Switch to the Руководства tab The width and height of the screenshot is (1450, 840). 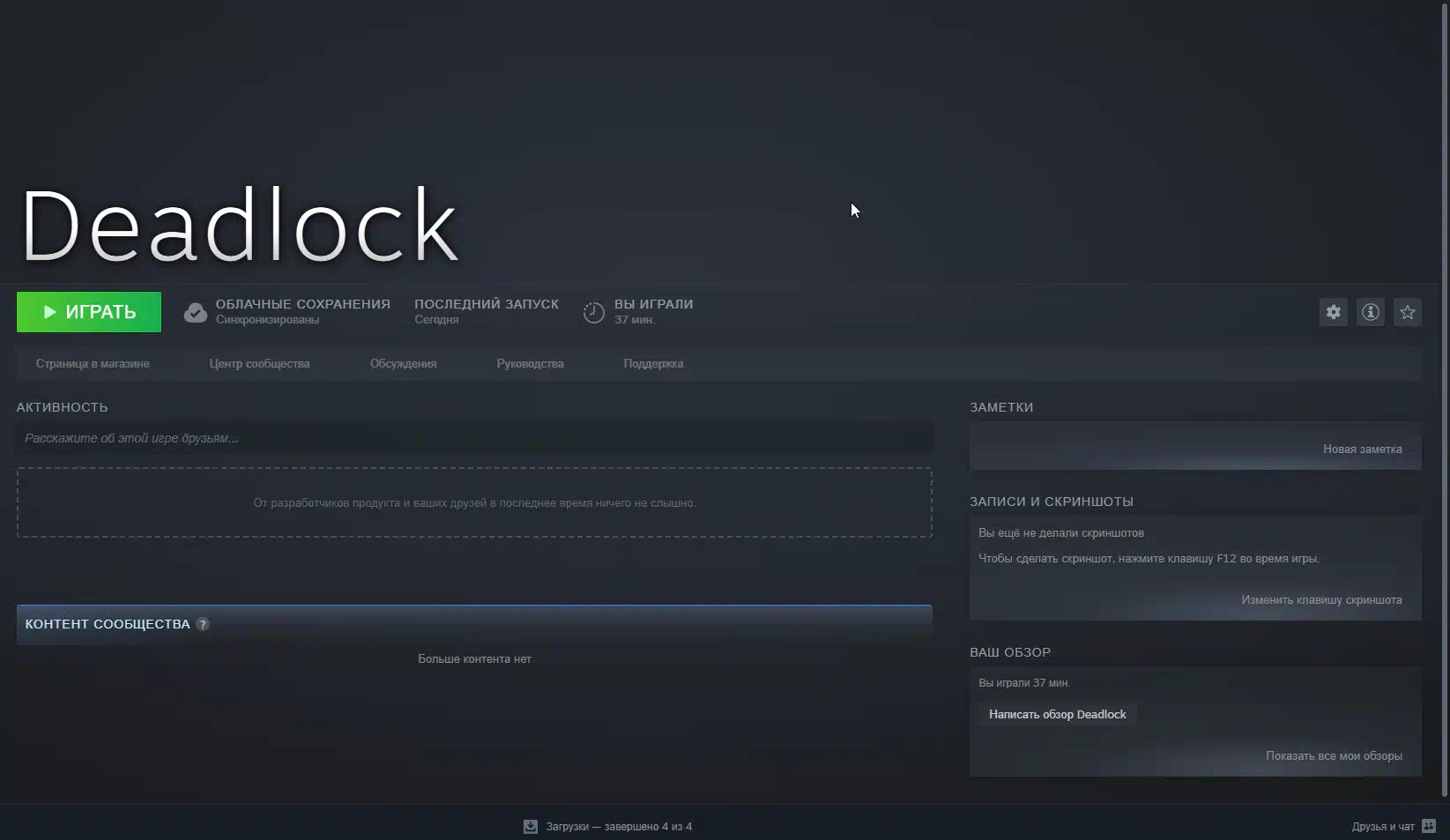pyautogui.click(x=530, y=363)
